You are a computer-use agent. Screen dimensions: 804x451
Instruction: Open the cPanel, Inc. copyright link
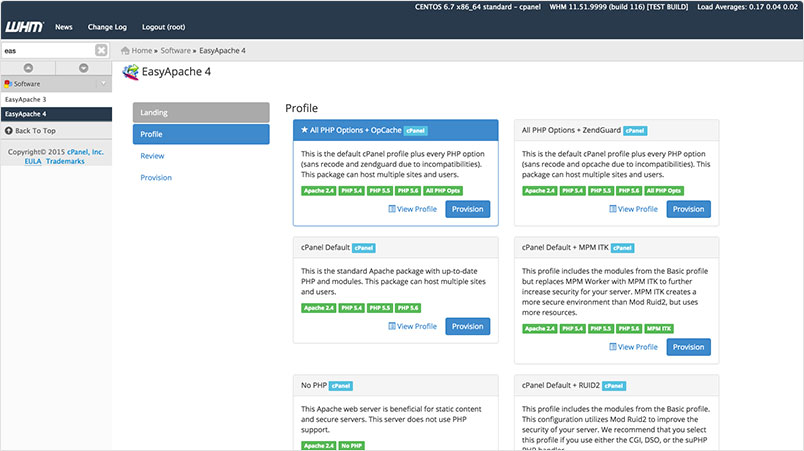tap(85, 152)
